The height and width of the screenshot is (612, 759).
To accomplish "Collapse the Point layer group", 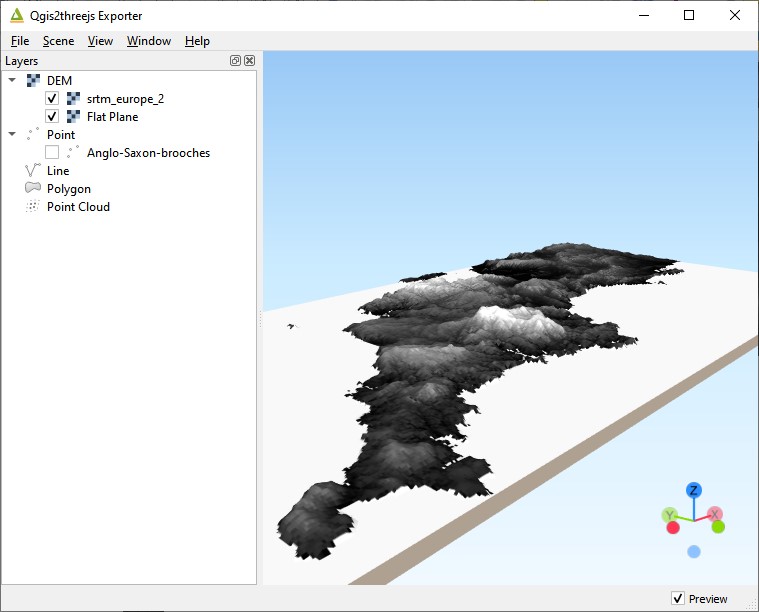I will pyautogui.click(x=12, y=134).
